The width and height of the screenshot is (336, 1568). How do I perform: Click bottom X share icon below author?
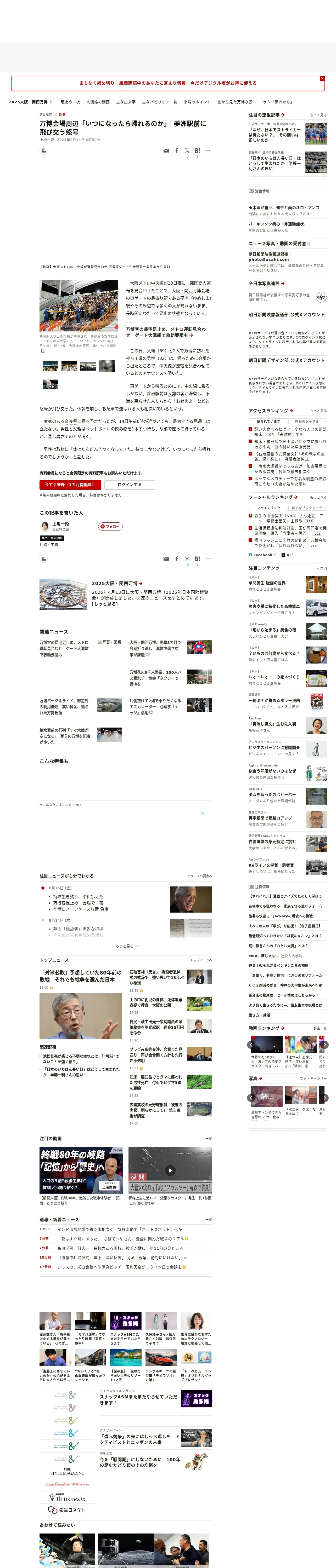point(187,559)
